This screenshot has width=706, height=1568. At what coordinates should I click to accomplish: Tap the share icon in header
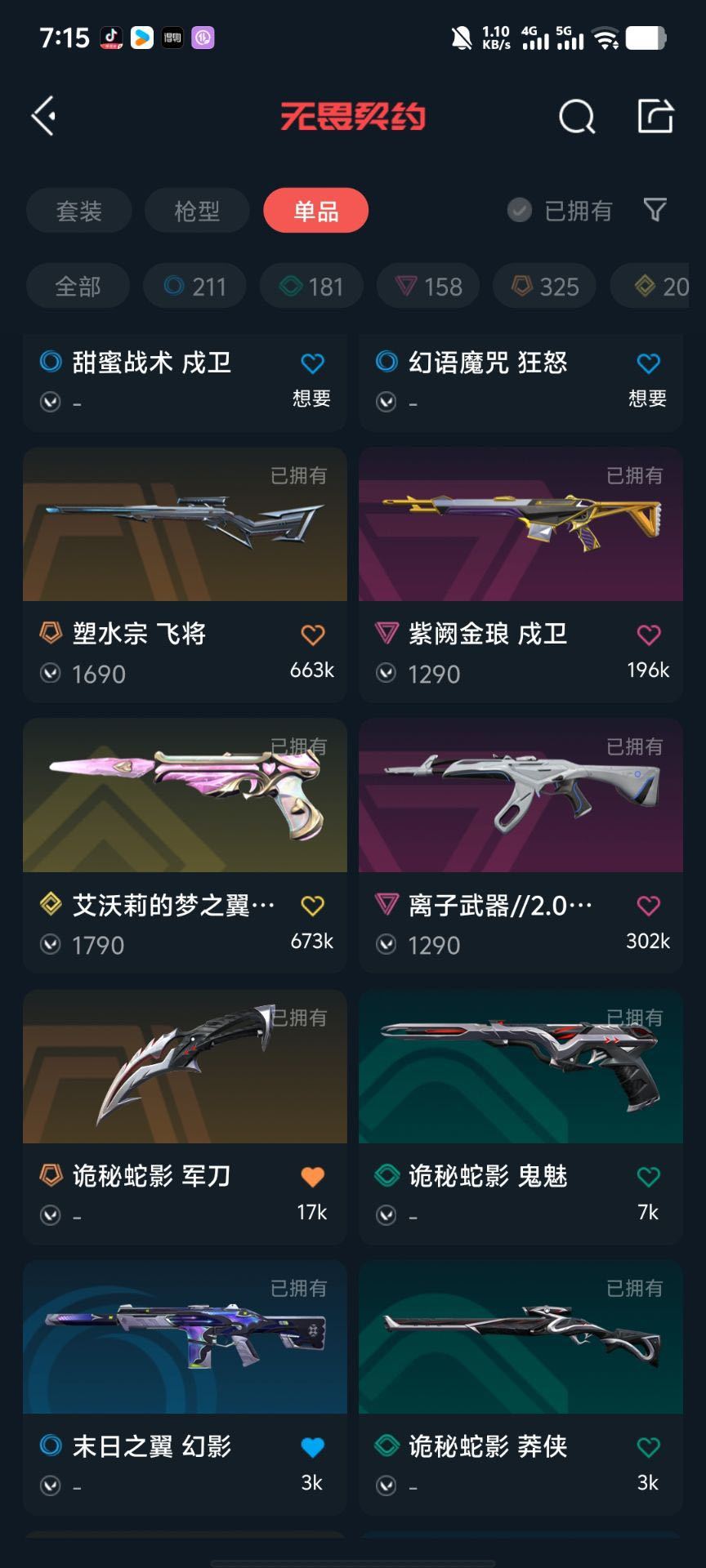(x=655, y=116)
